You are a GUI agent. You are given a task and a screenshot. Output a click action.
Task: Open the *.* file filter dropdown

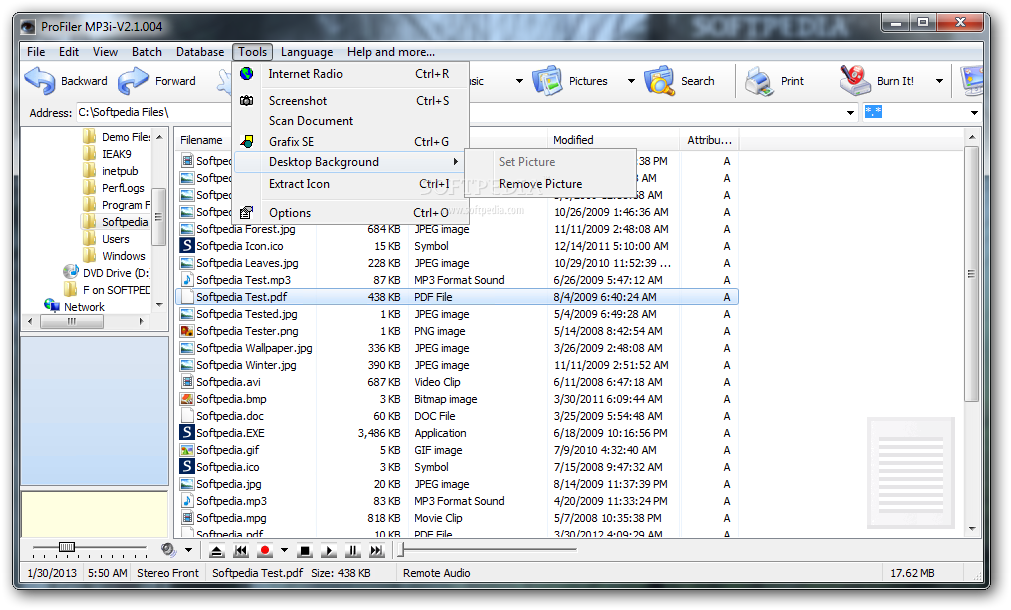(x=974, y=113)
